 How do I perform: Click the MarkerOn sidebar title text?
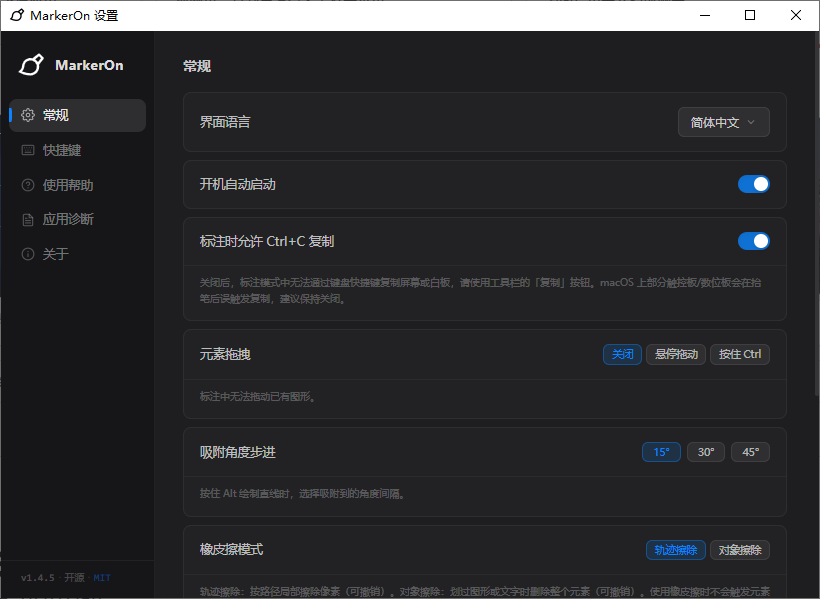89,65
